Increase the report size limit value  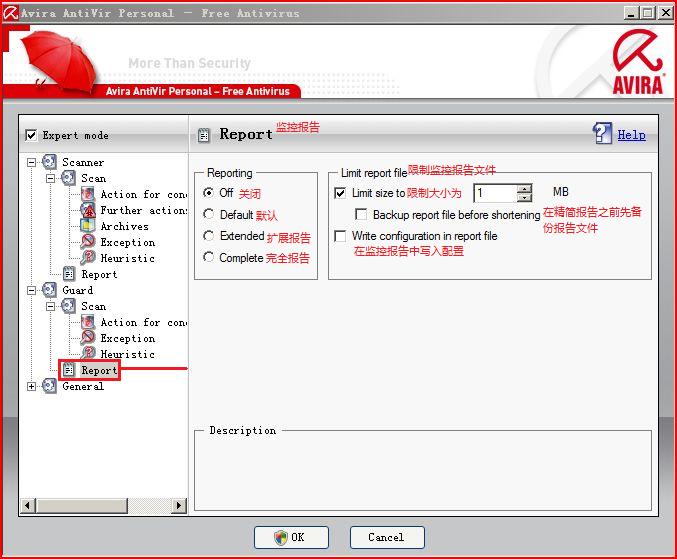coord(525,189)
